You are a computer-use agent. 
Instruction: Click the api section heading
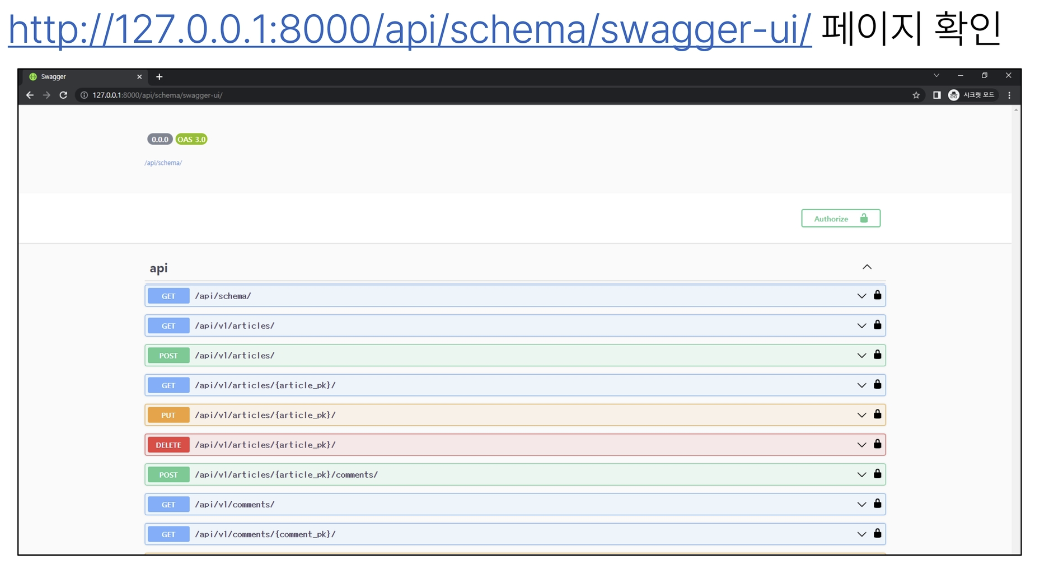(x=159, y=267)
